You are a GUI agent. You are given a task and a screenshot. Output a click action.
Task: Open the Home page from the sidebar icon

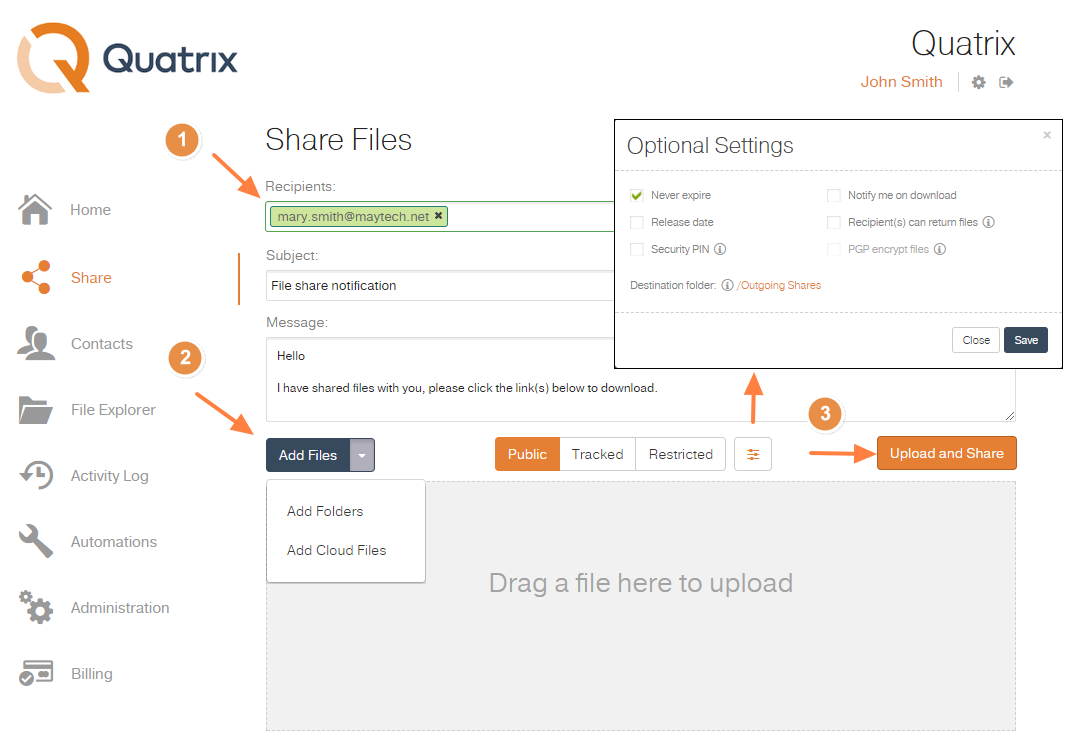pos(34,209)
